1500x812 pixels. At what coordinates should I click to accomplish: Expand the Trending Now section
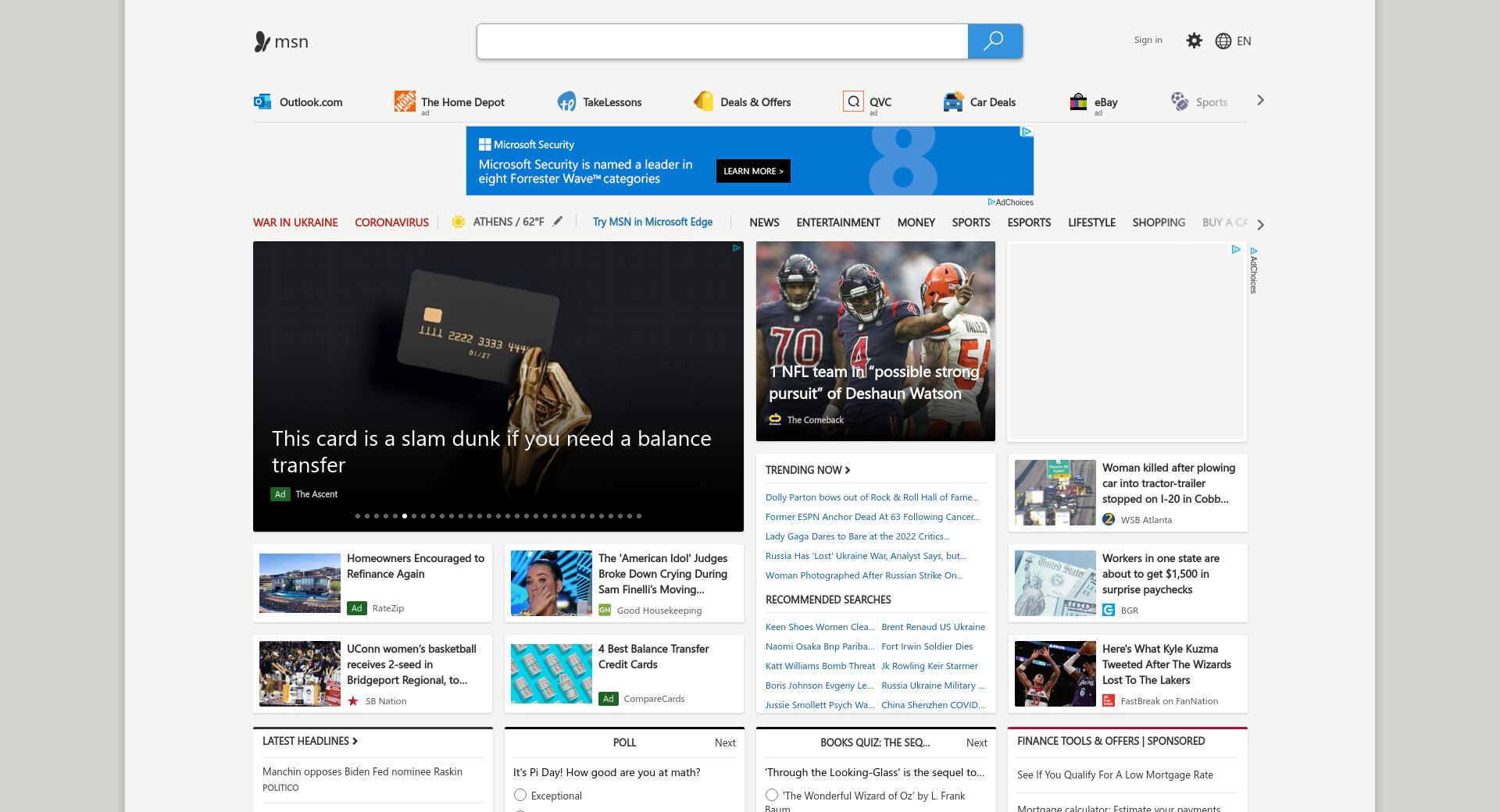(808, 470)
